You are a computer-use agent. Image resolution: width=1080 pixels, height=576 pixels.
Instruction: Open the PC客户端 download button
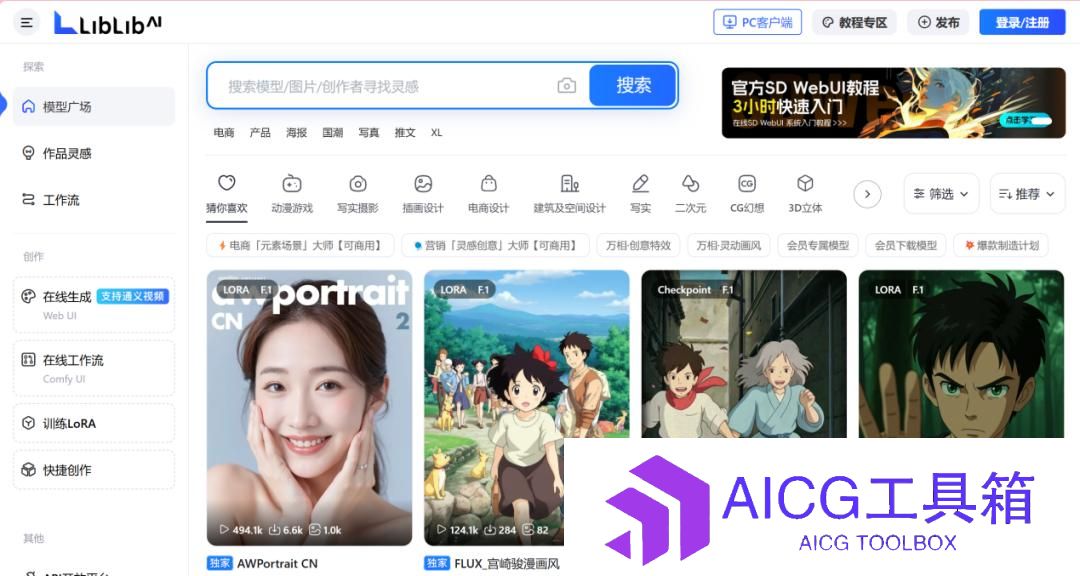pos(758,23)
